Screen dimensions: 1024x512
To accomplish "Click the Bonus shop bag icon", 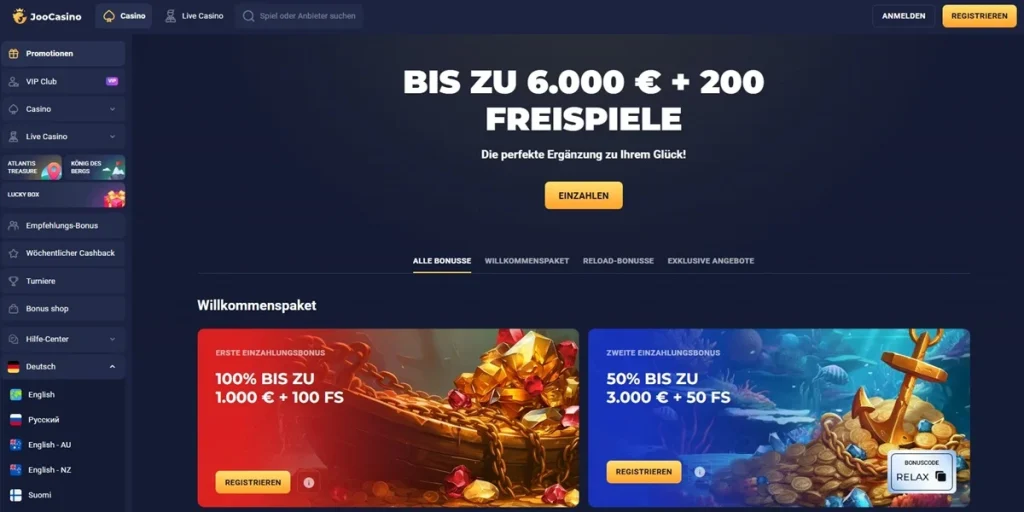I will (13, 308).
